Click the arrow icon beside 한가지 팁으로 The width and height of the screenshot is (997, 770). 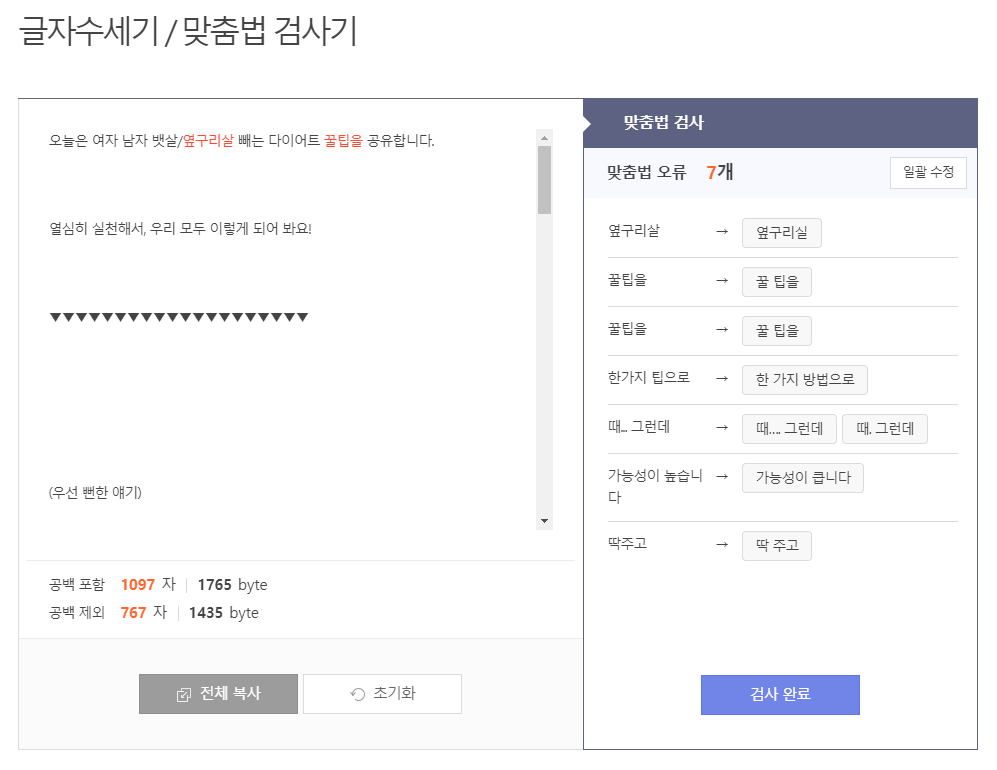click(x=724, y=380)
